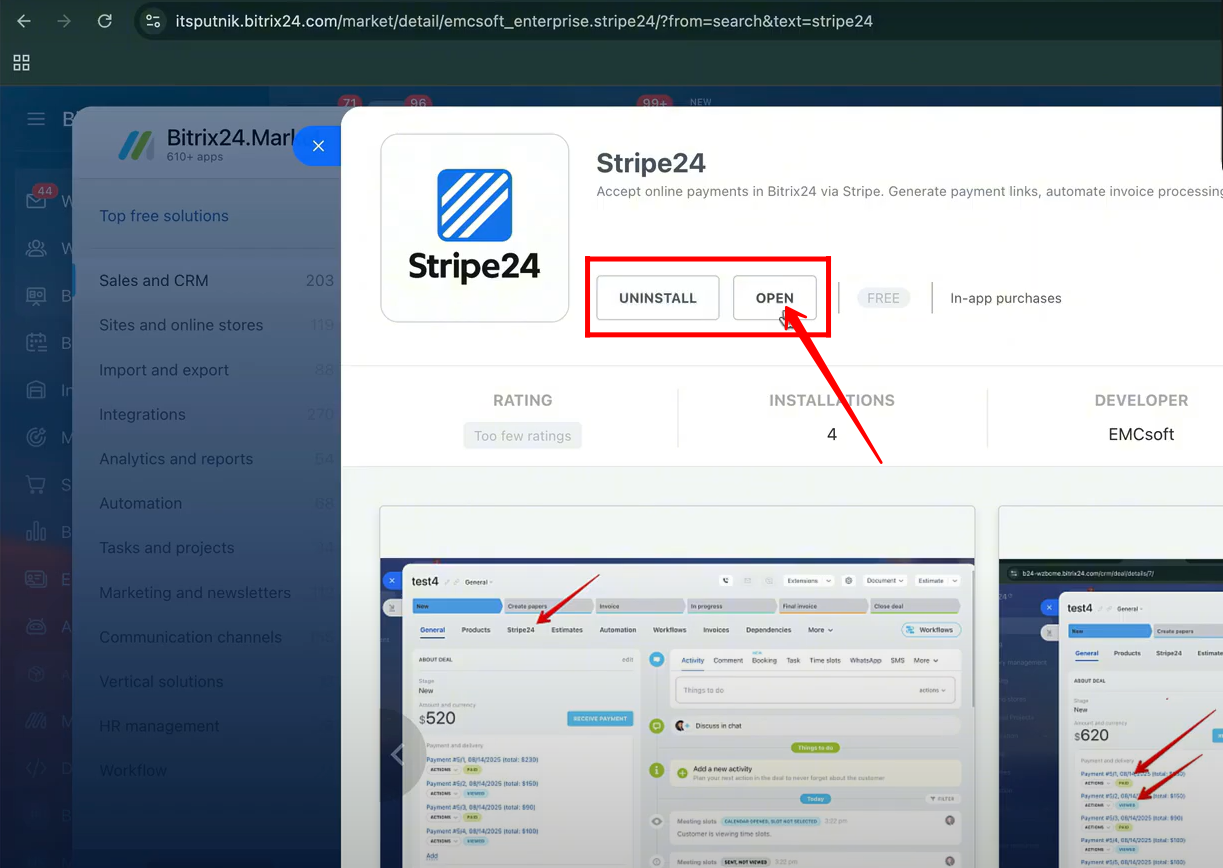Select the Sales and CRM category
The width and height of the screenshot is (1223, 868).
pos(154,281)
